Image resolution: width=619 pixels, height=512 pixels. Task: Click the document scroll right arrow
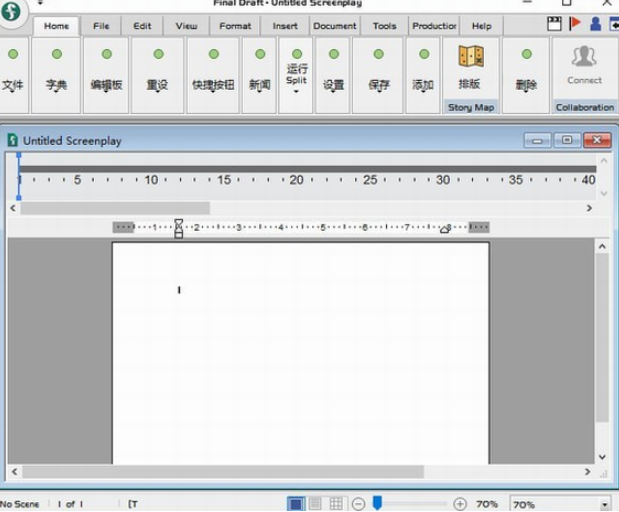tap(587, 472)
